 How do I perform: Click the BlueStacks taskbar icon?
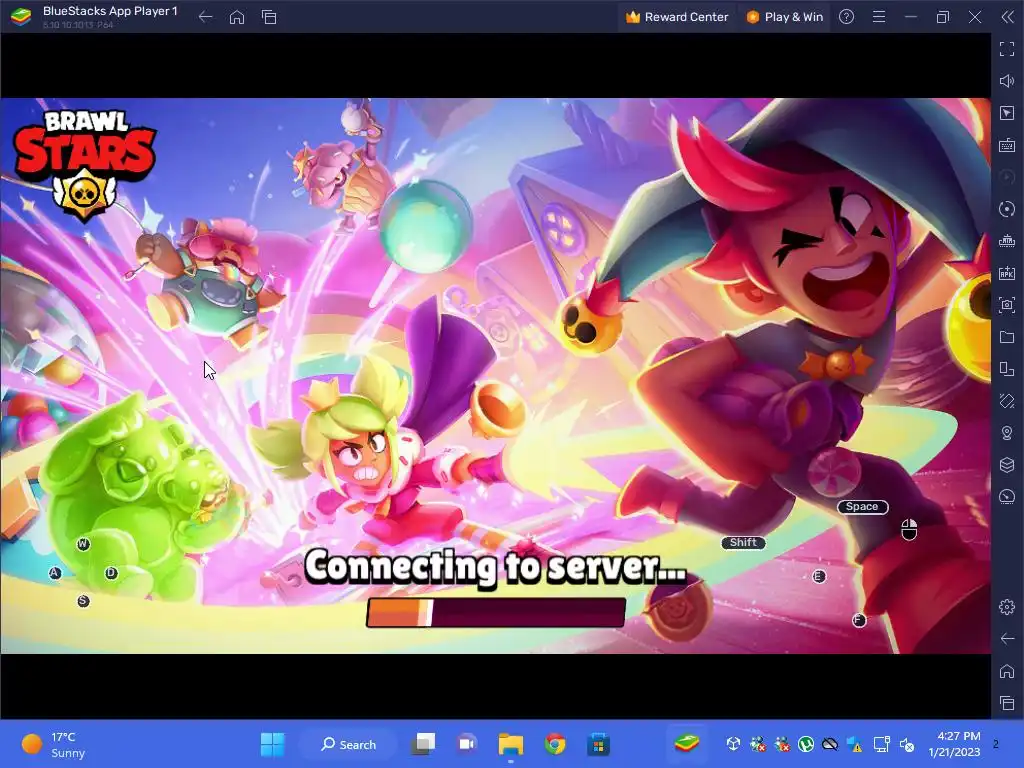pyautogui.click(x=686, y=744)
